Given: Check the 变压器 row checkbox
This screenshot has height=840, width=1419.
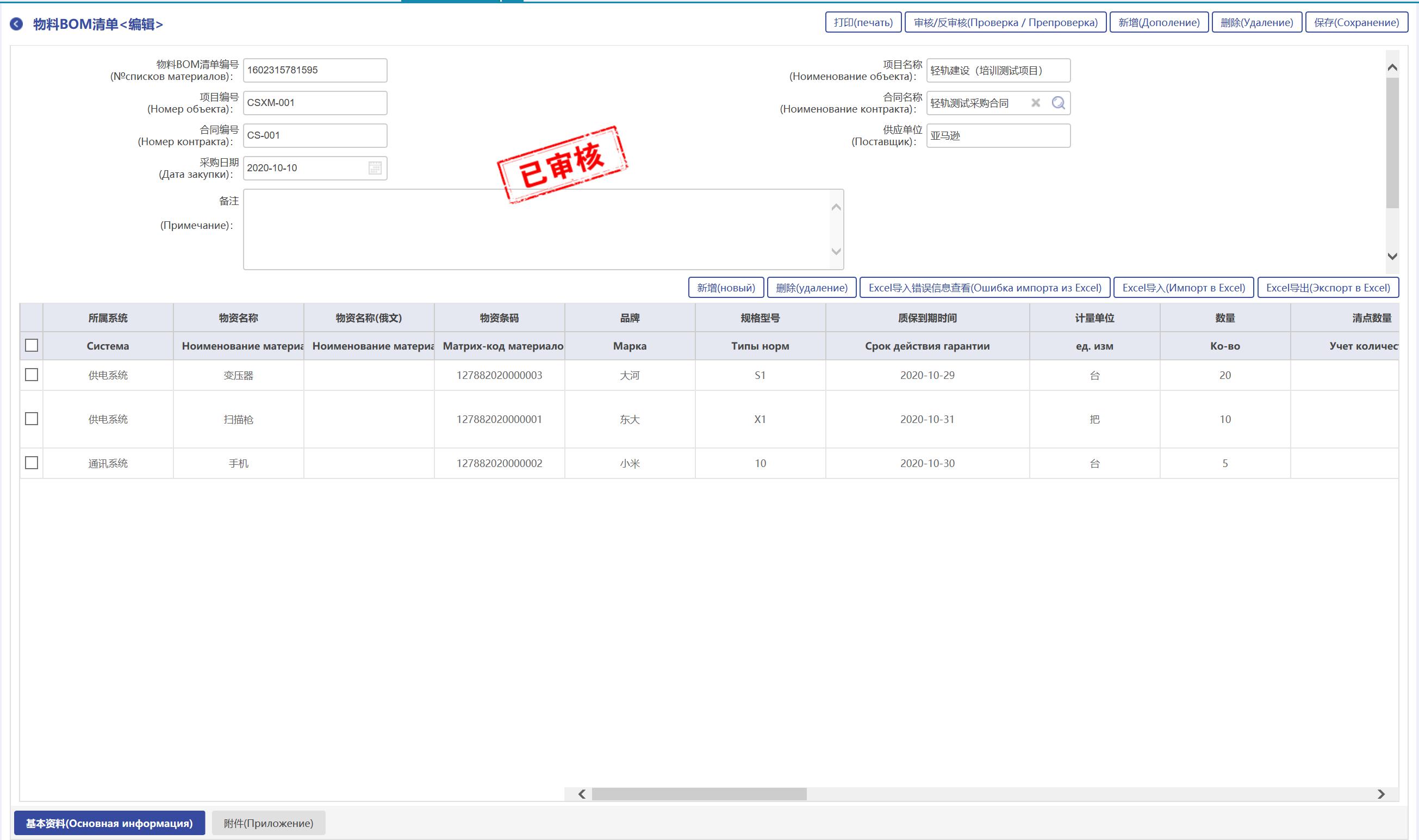Looking at the screenshot, I should point(32,375).
